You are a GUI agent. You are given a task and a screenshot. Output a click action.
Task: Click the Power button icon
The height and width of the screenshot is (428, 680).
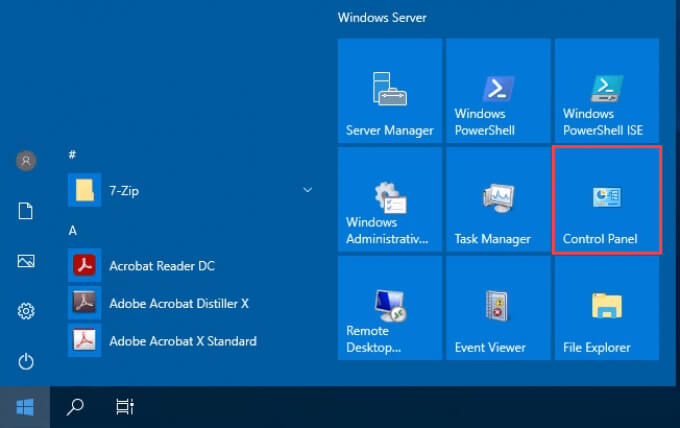tap(26, 361)
